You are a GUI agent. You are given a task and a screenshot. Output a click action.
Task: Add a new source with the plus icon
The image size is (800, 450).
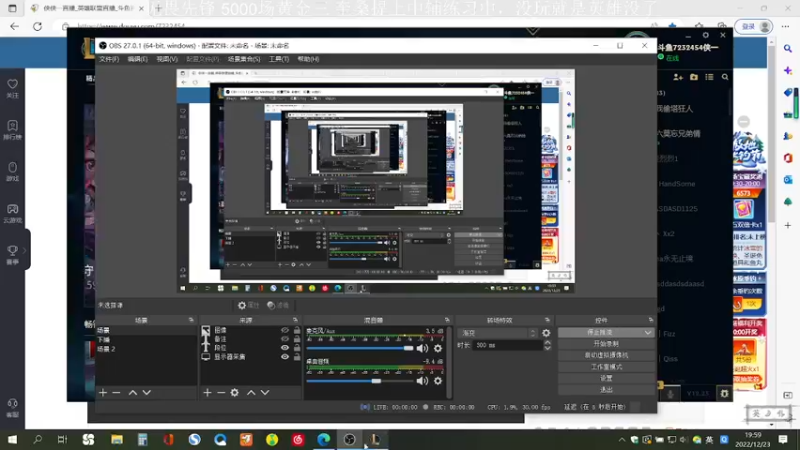[207, 392]
